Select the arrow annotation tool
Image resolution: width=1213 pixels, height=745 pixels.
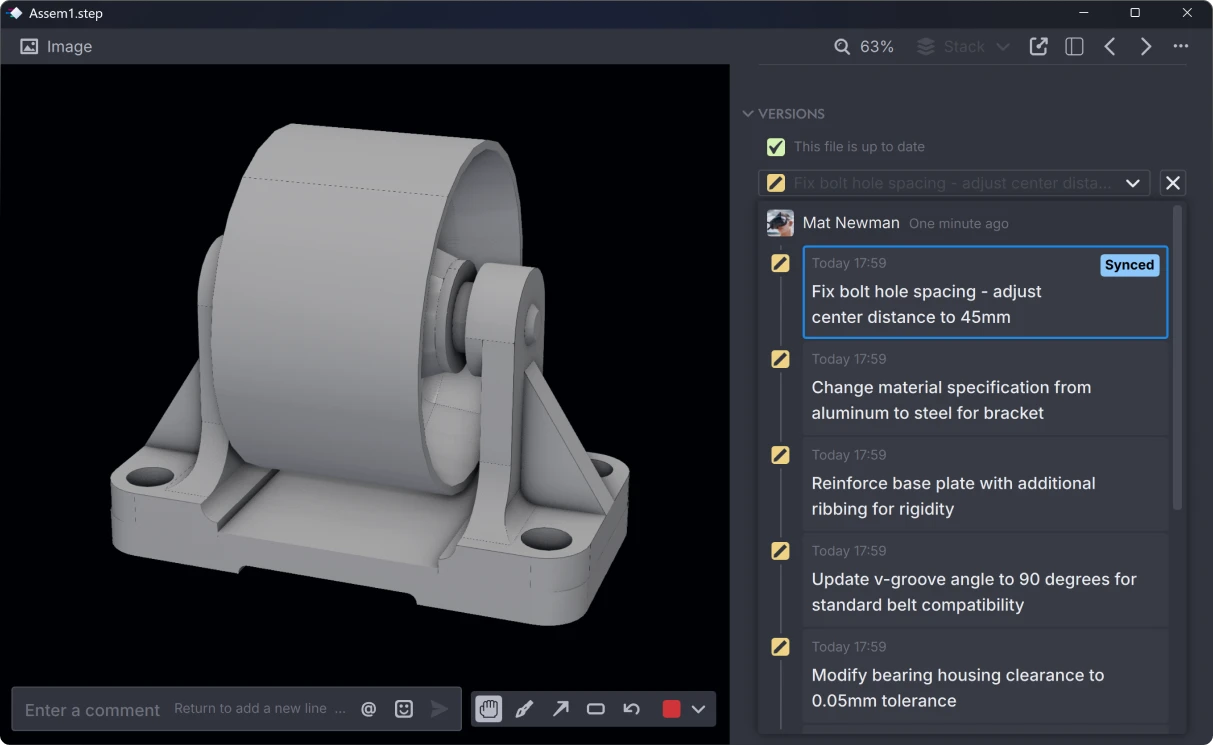[560, 708]
